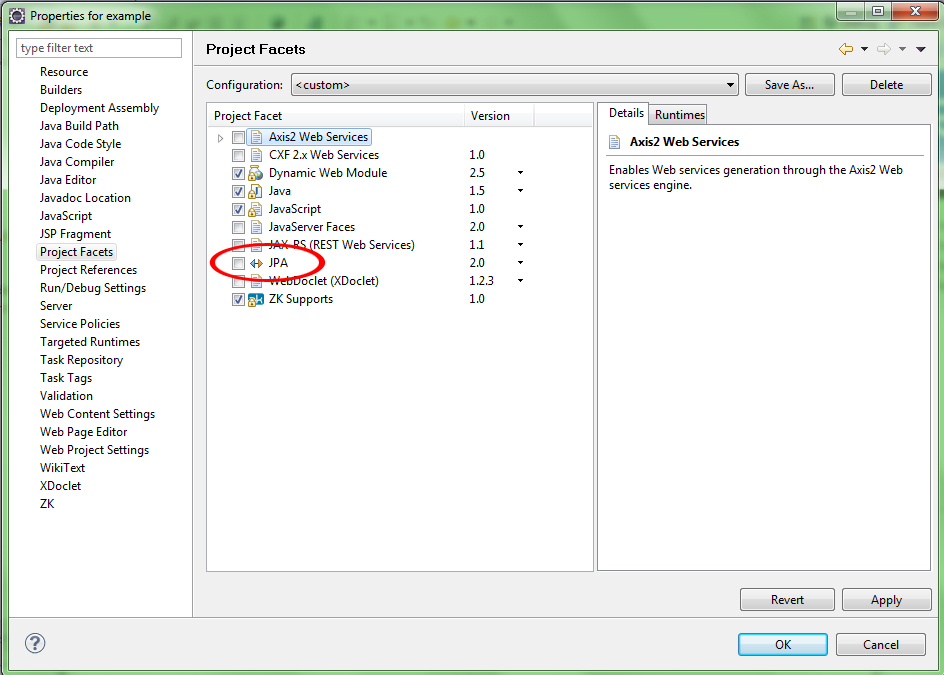Click the Apply button

(x=886, y=600)
